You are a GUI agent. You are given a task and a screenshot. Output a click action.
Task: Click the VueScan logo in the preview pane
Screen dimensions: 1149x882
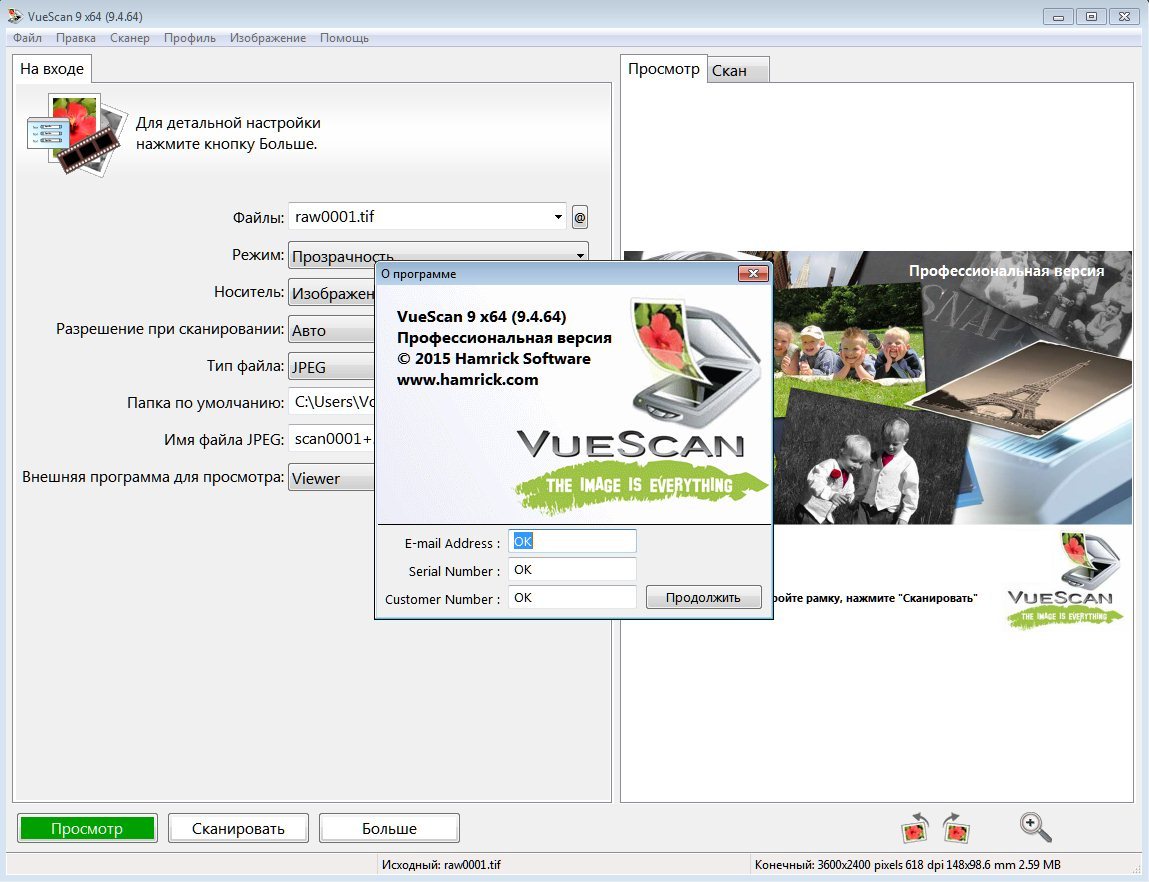click(x=1064, y=579)
